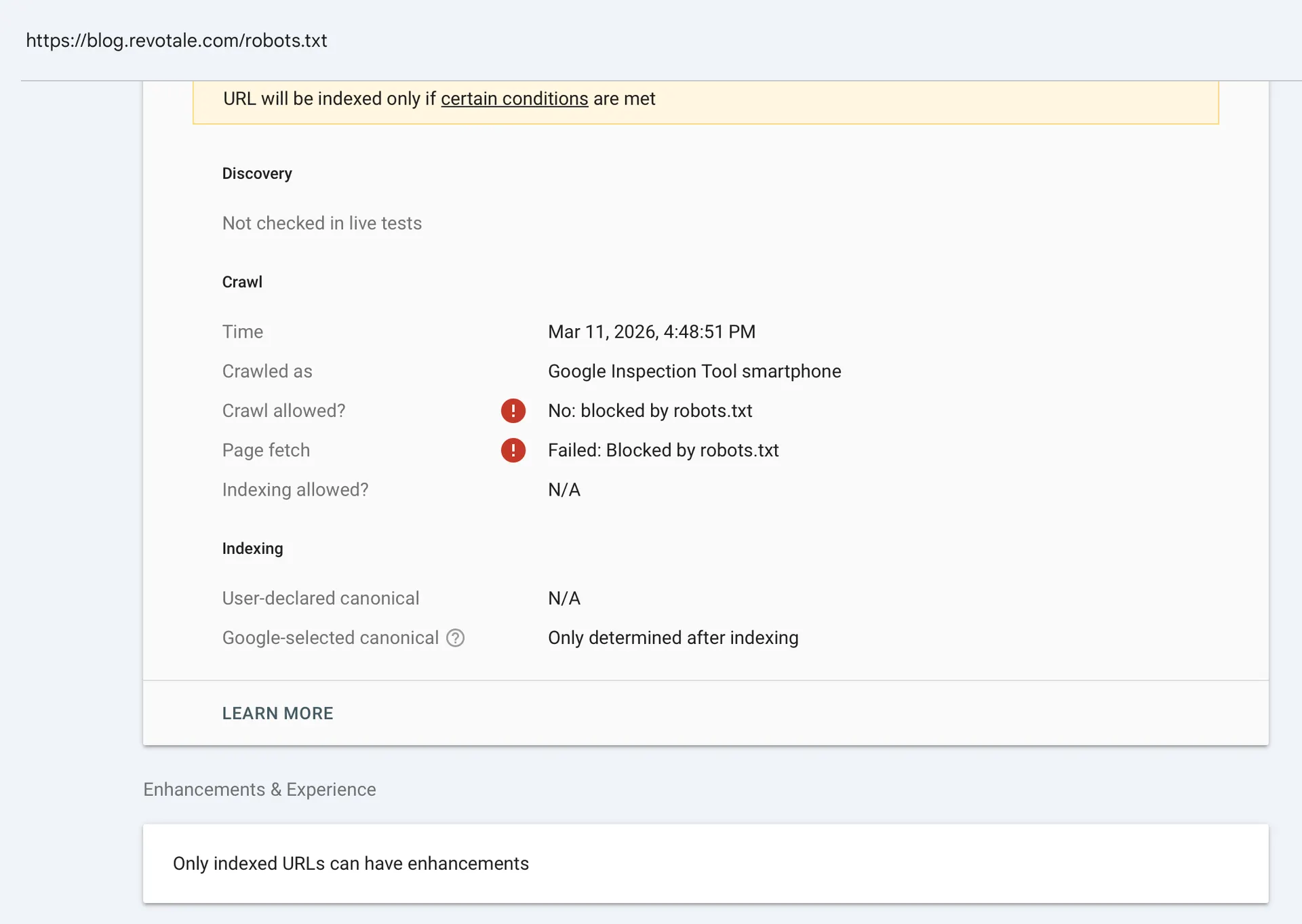
Task: Select the Enhancements & Experience heading
Action: pos(259,789)
